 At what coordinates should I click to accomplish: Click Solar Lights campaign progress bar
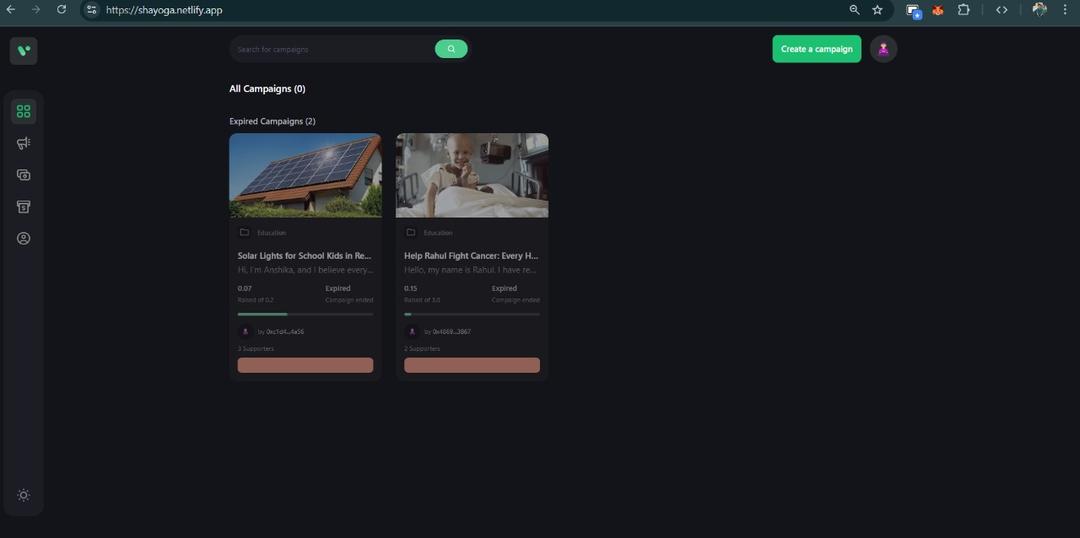point(305,314)
